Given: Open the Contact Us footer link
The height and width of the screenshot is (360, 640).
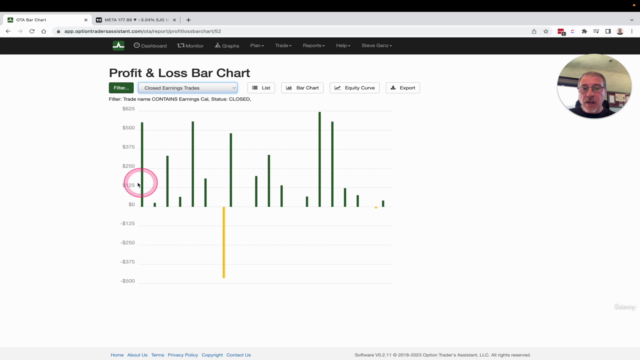Looking at the screenshot, I should click(x=239, y=355).
